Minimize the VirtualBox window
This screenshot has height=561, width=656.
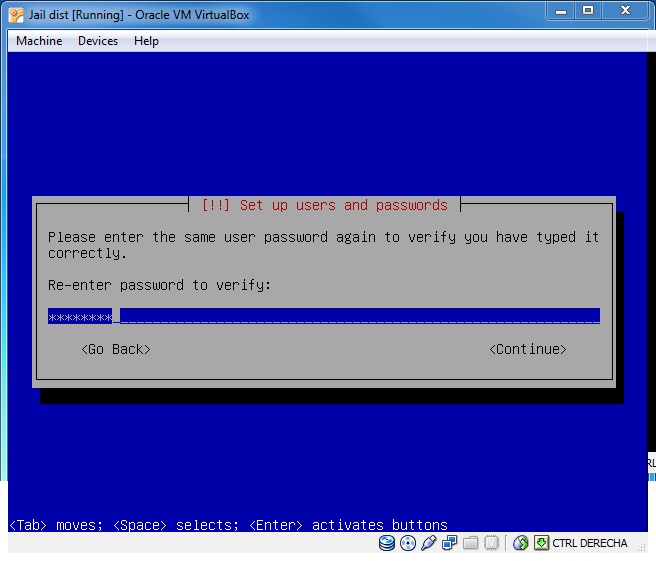coord(561,11)
